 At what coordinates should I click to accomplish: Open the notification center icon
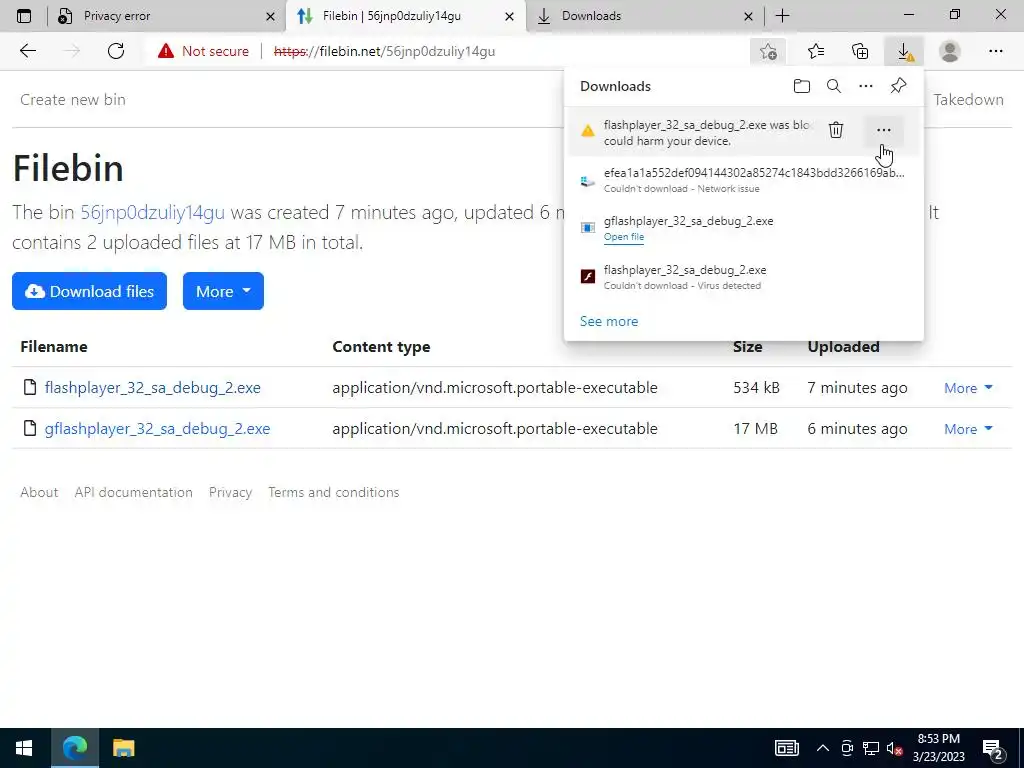(x=993, y=748)
